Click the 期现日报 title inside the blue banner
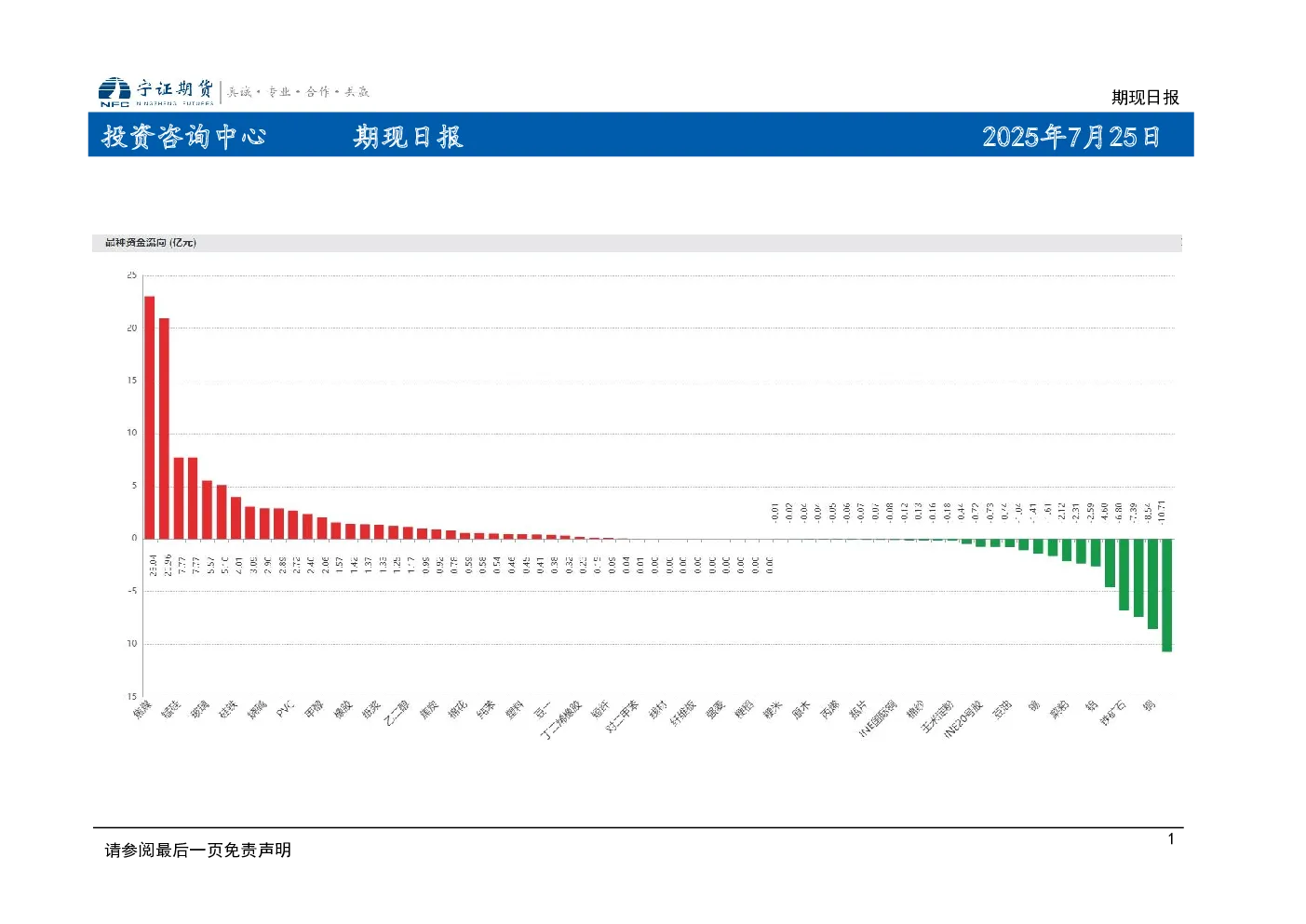The image size is (1306, 924). (408, 137)
